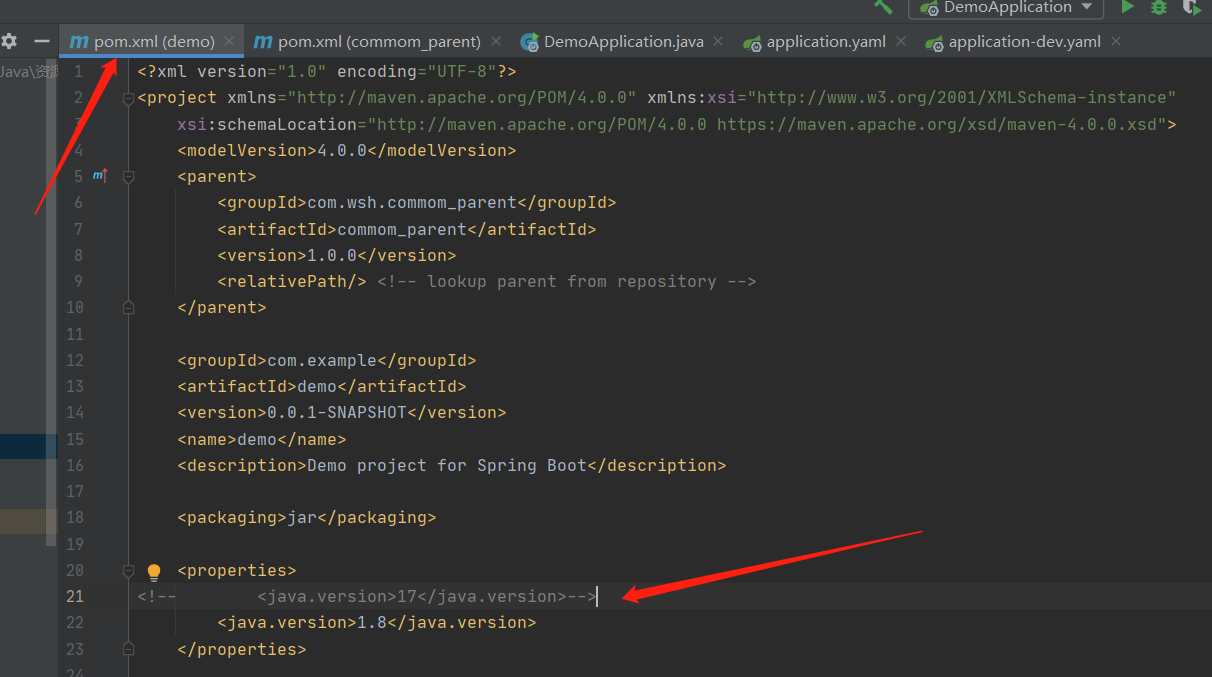Click the fold end marker on line 23
The width and height of the screenshot is (1212, 677).
pyautogui.click(x=128, y=650)
